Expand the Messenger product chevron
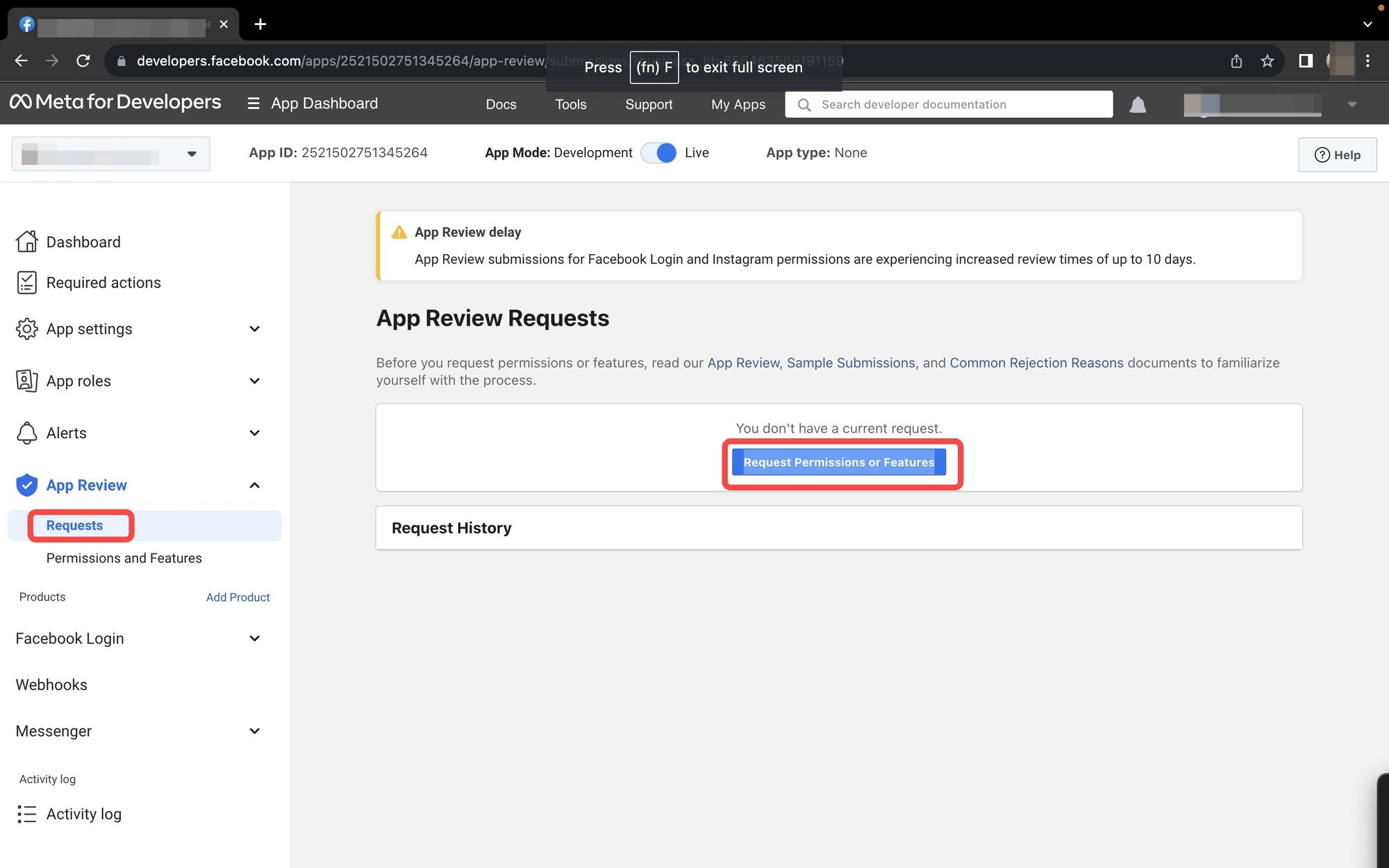Image resolution: width=1389 pixels, height=868 pixels. coord(255,731)
